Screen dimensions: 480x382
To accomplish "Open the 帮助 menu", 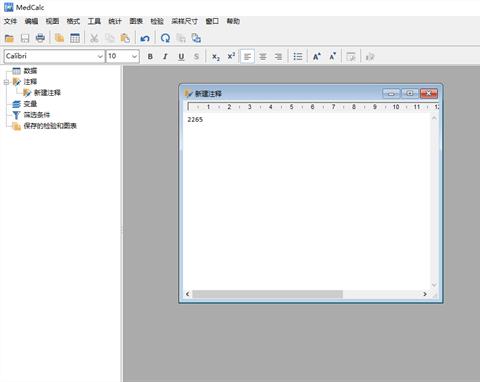I will (x=233, y=21).
